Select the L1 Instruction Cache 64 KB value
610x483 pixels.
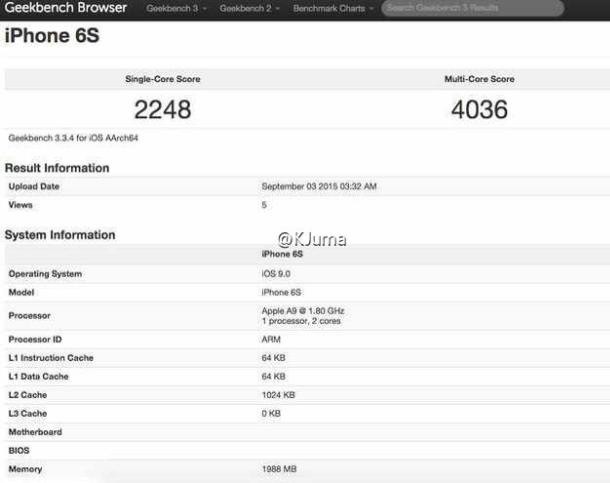point(273,358)
